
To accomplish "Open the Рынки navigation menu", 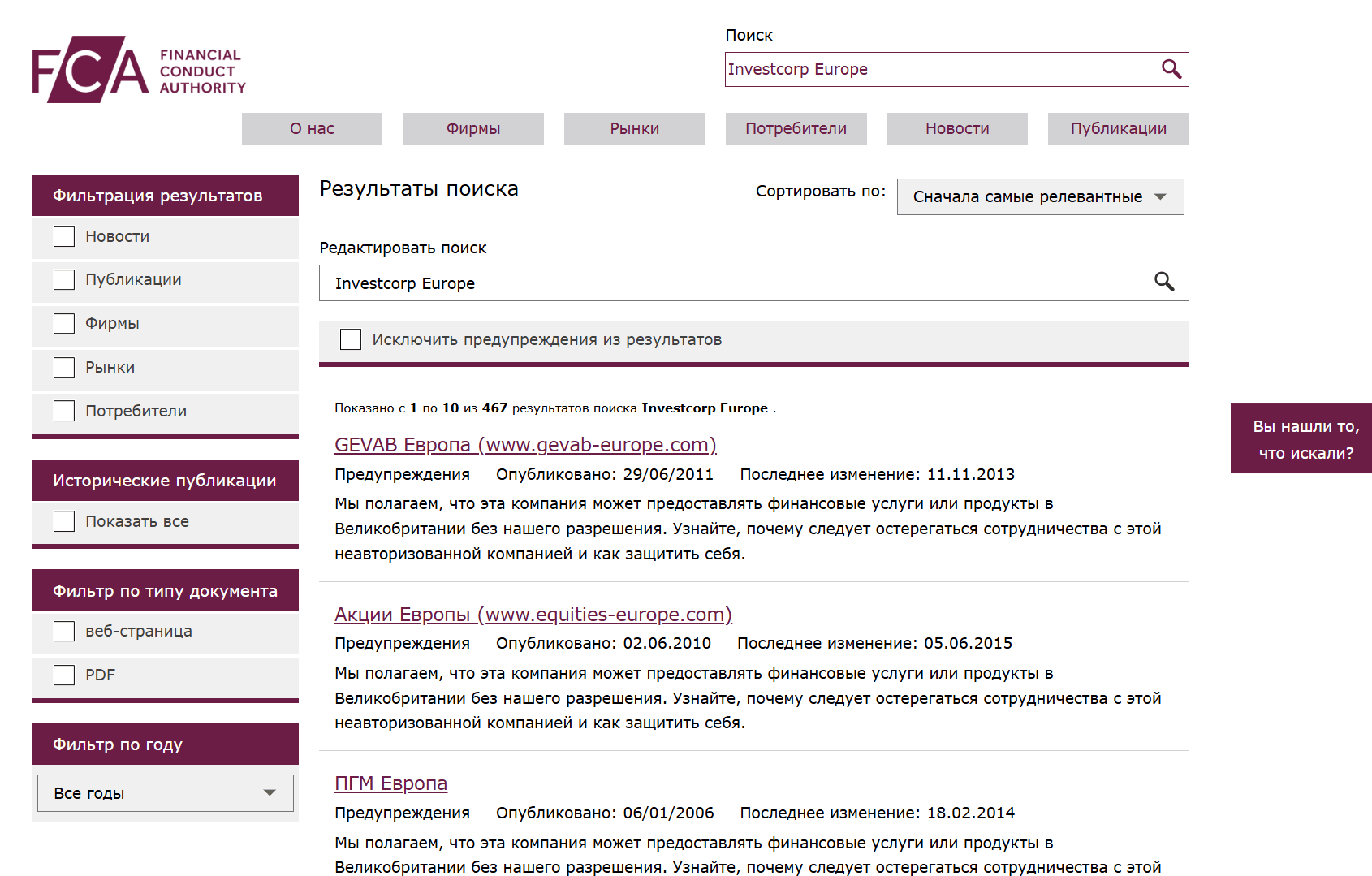I will (634, 128).
